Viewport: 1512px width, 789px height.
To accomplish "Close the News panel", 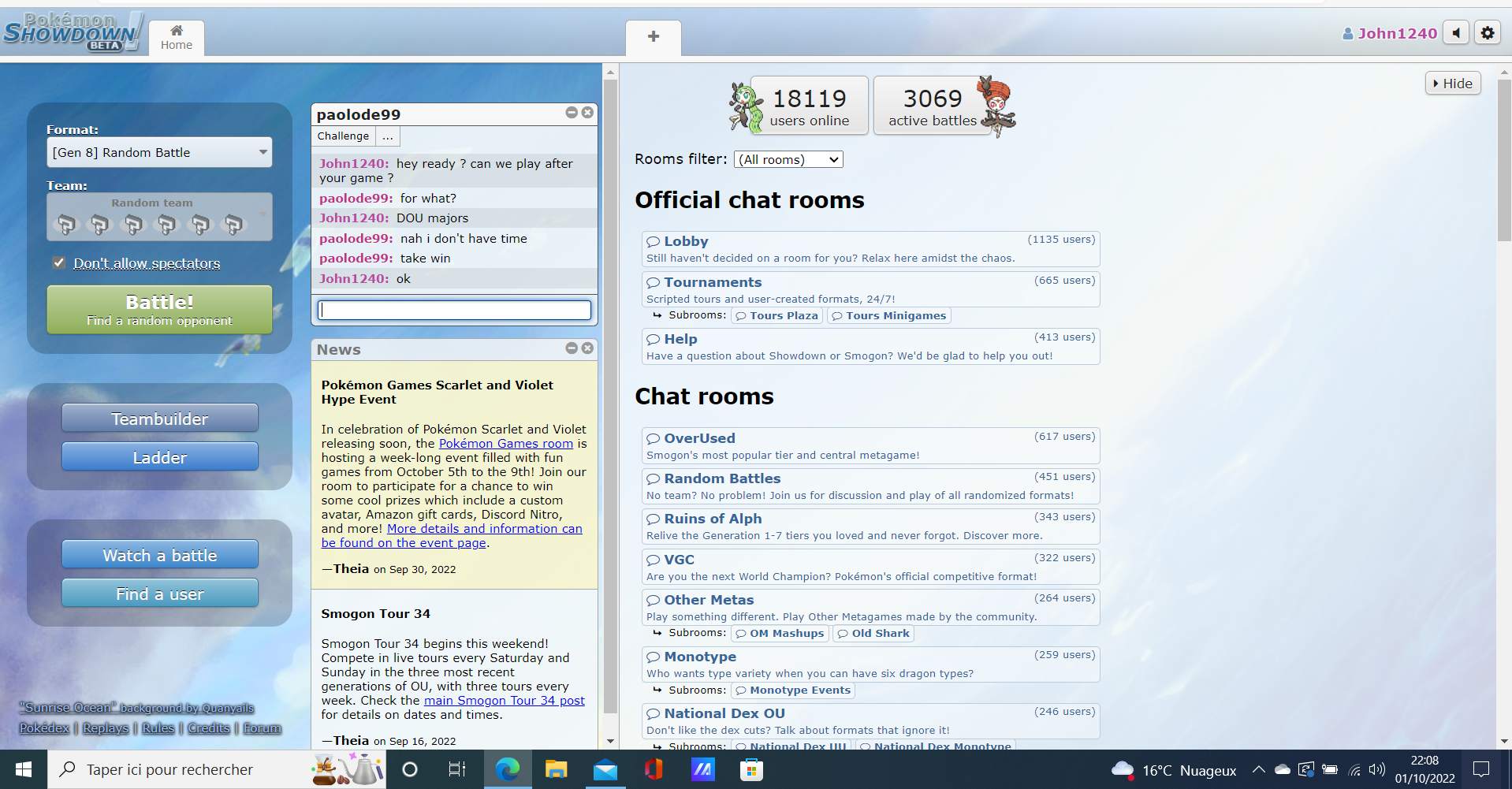I will coord(587,348).
